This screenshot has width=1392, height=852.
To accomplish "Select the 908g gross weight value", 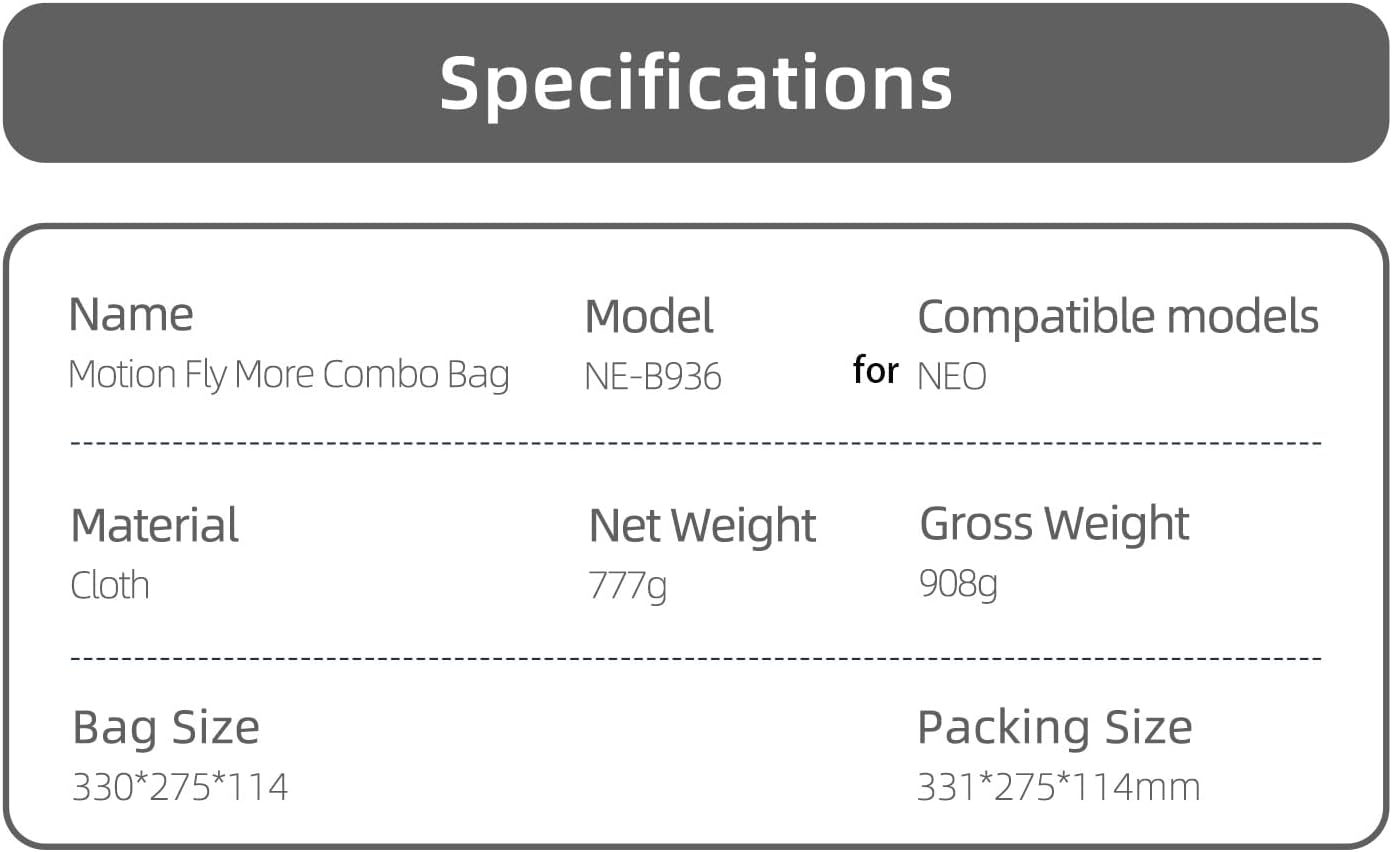I will (959, 583).
